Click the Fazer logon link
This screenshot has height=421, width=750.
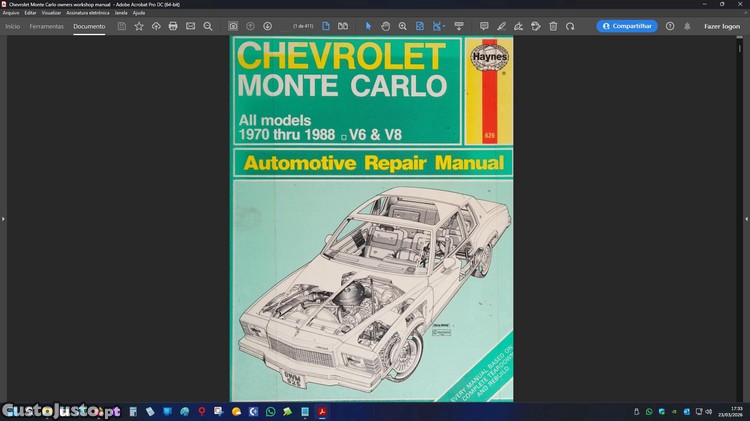coord(721,26)
